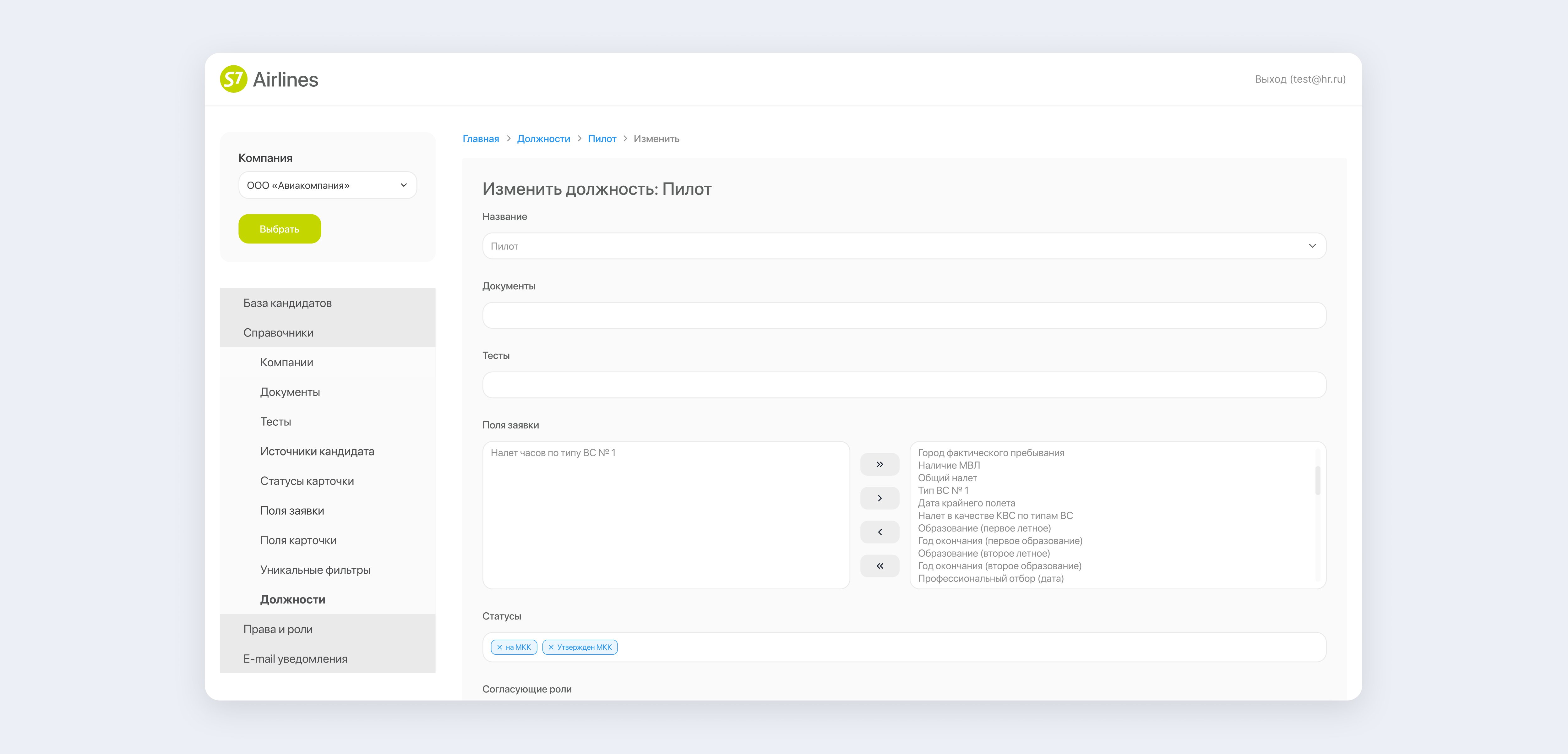This screenshot has height=754, width=1568.
Task: Expand the Название dropdown showing Пилот
Action: (x=903, y=246)
